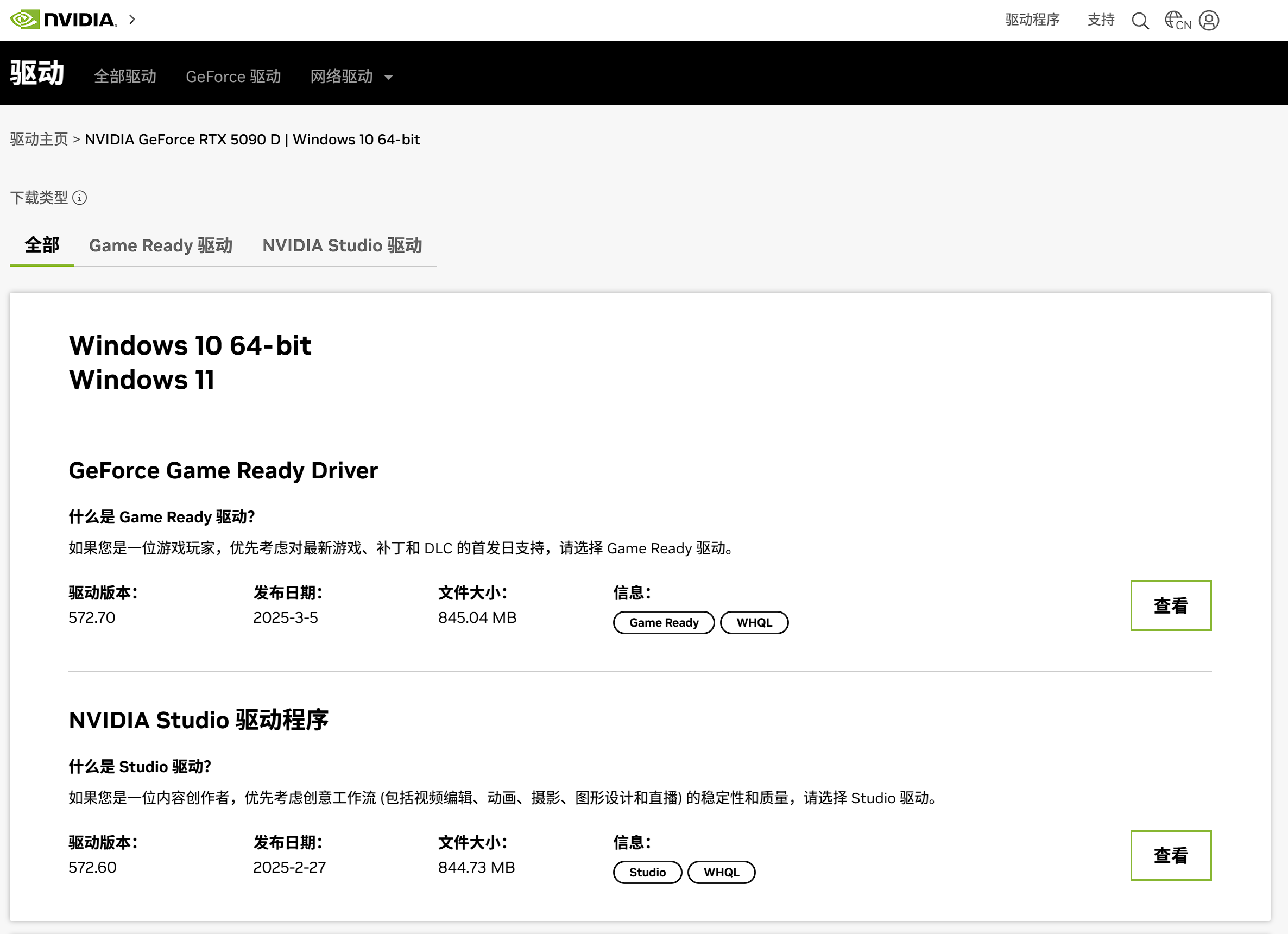Click release date 2025-2-27
The image size is (1288, 934).
coord(289,868)
